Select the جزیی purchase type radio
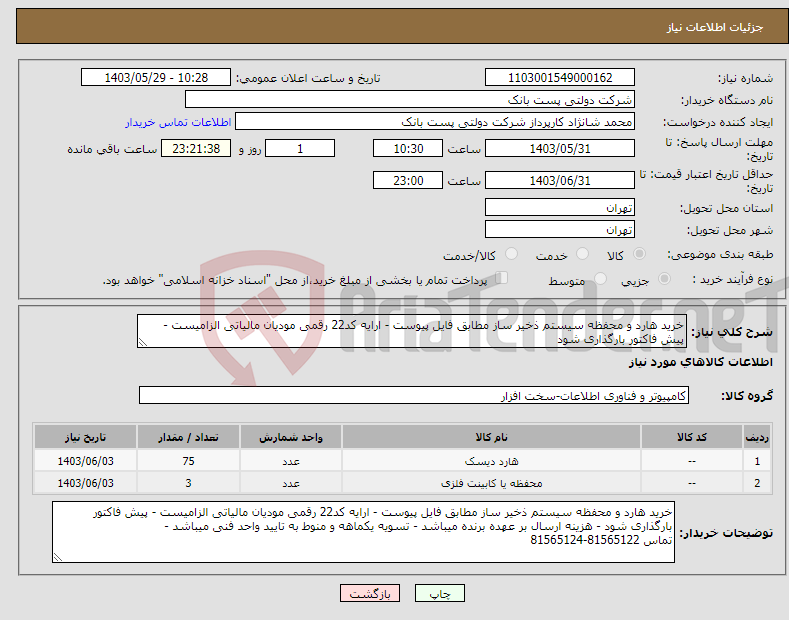 coord(664,279)
